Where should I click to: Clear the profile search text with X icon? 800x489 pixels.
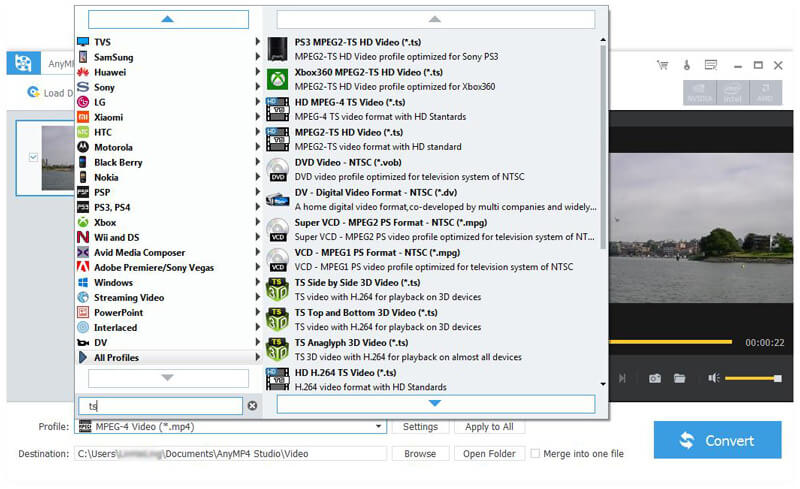(x=252, y=406)
